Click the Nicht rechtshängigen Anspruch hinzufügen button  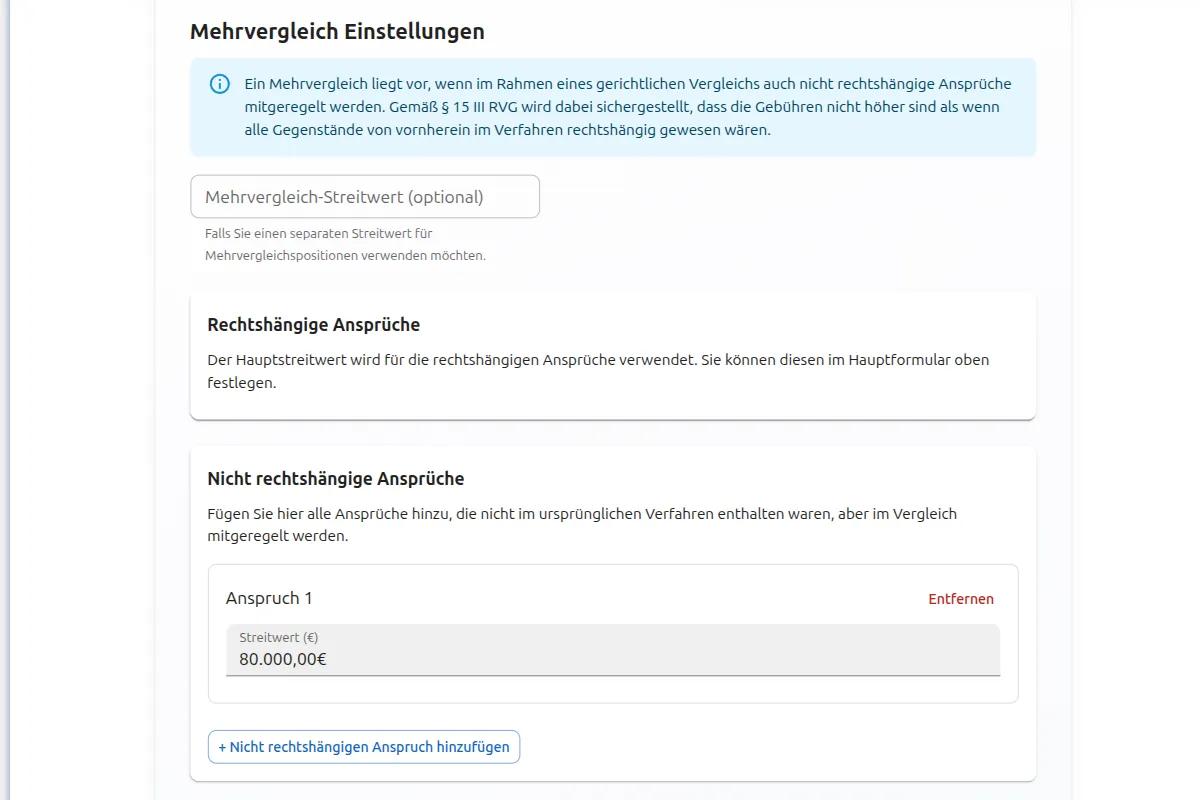tap(363, 746)
